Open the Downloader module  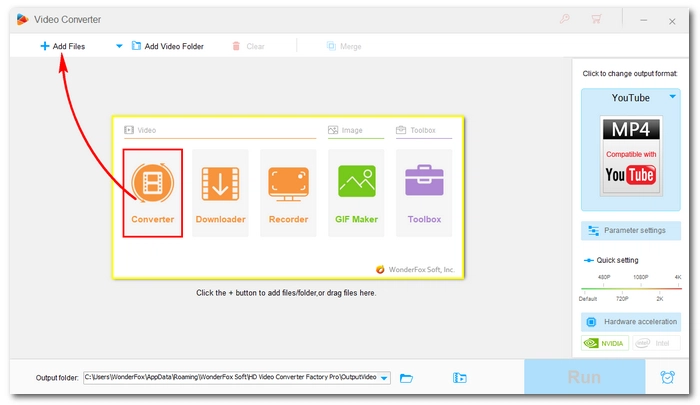pyautogui.click(x=221, y=193)
